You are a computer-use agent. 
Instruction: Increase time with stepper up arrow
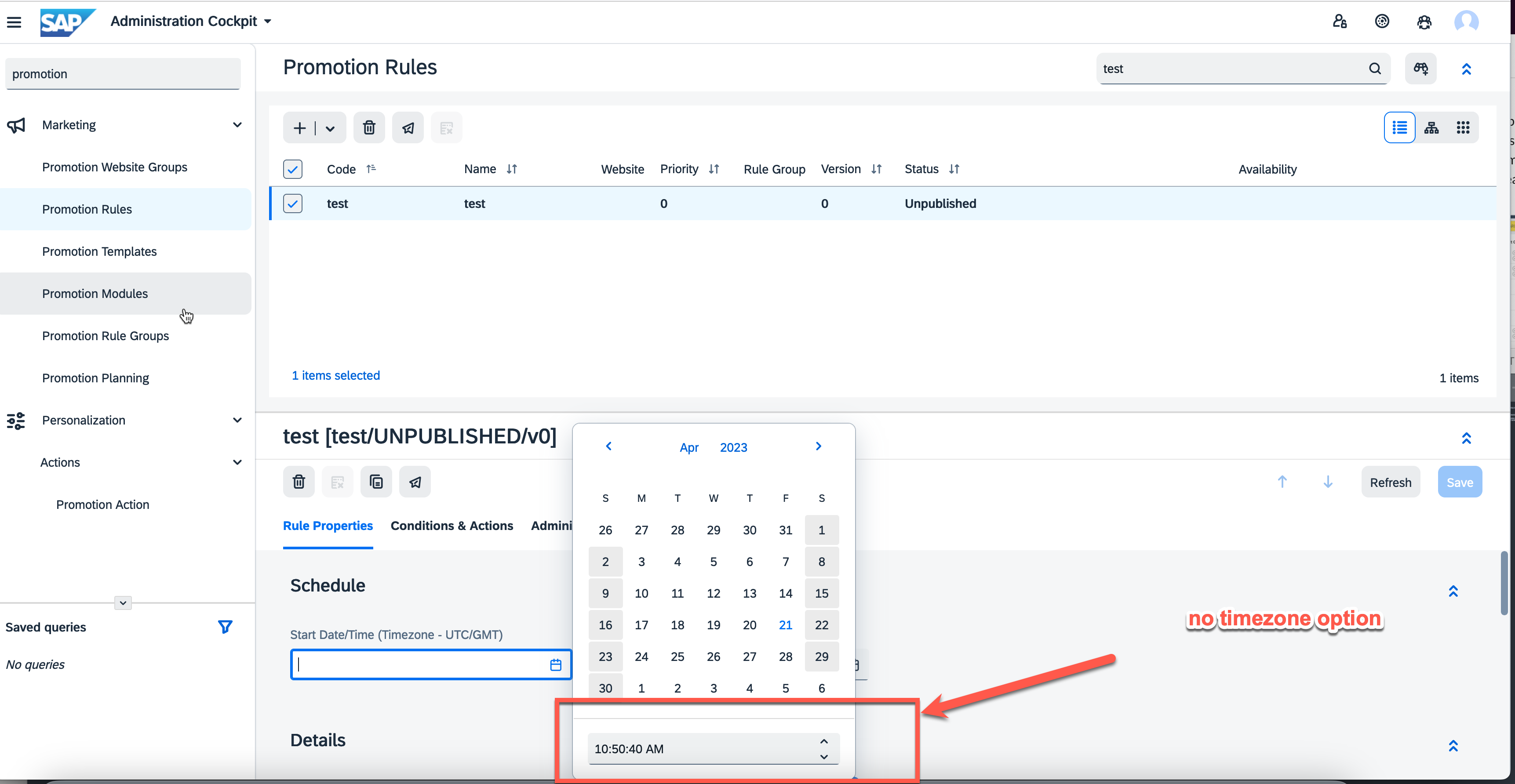coord(823,742)
